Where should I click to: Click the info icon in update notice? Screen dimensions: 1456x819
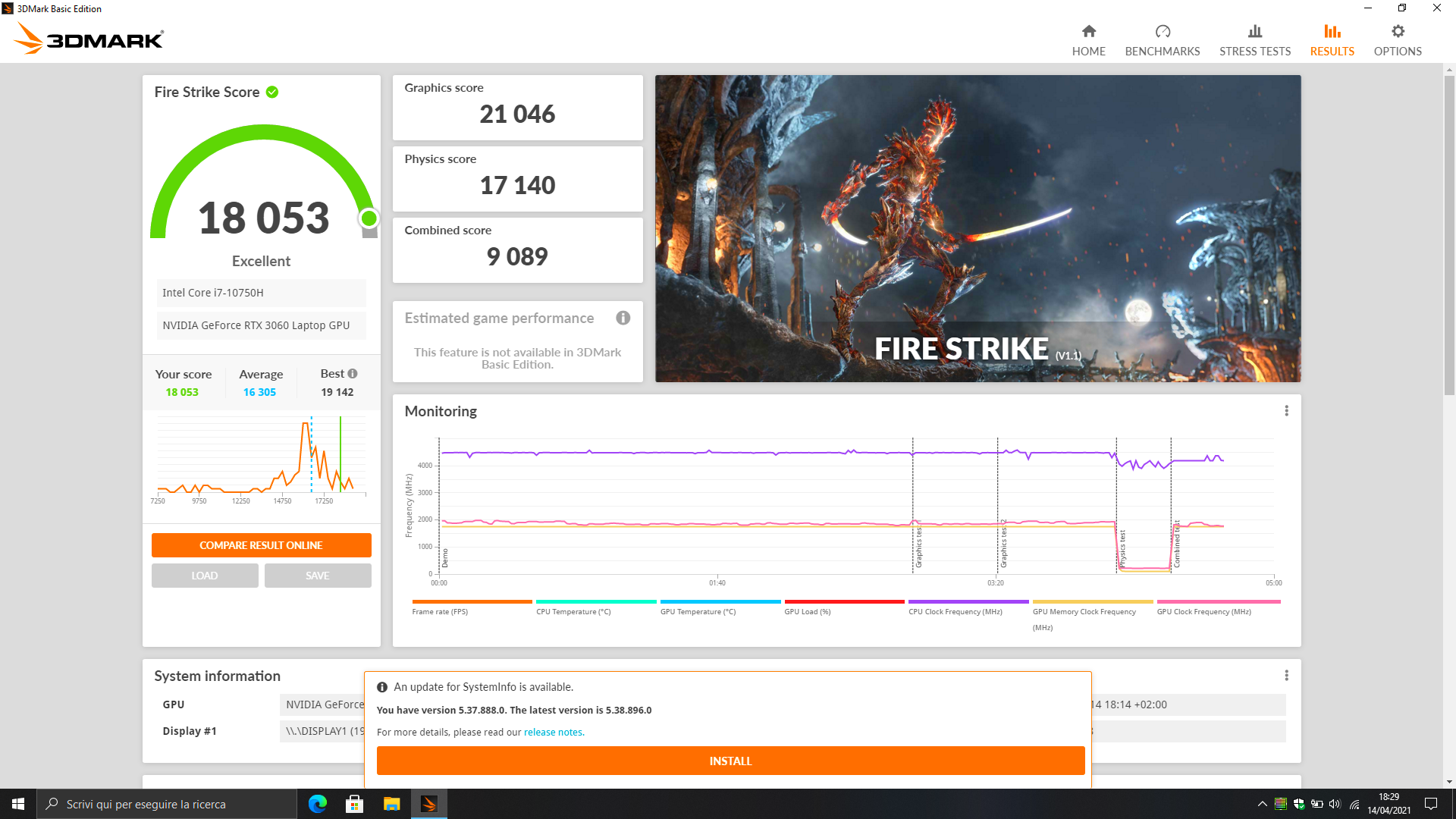click(x=382, y=687)
